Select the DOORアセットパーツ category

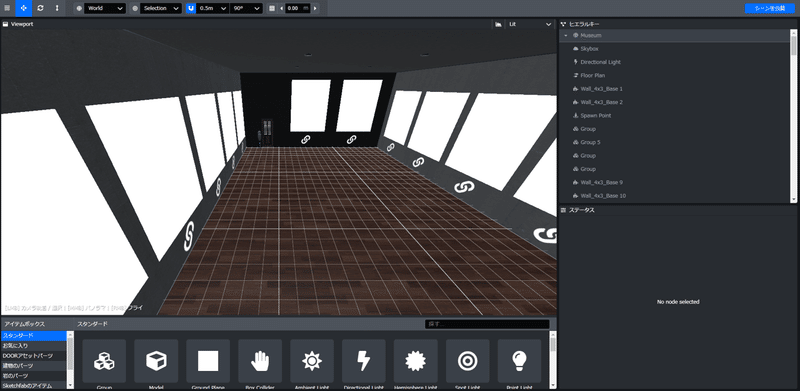coord(33,356)
